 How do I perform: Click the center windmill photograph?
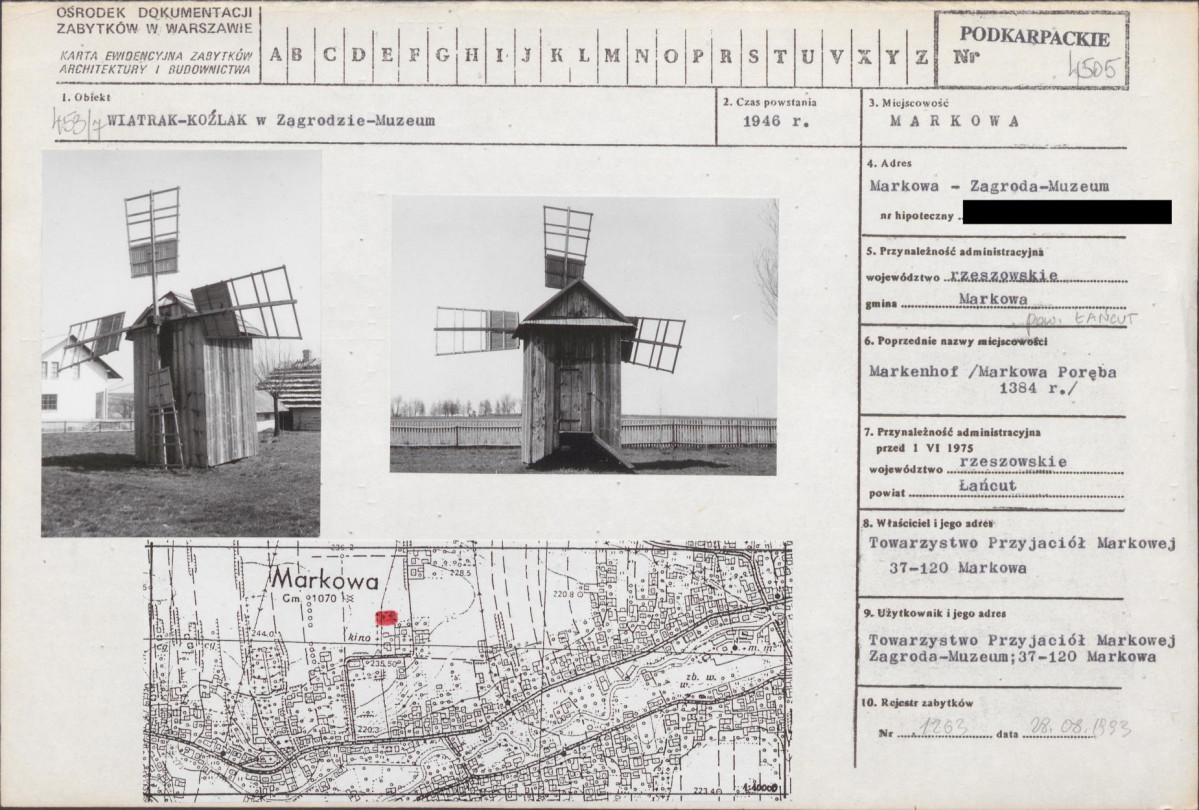pos(584,336)
